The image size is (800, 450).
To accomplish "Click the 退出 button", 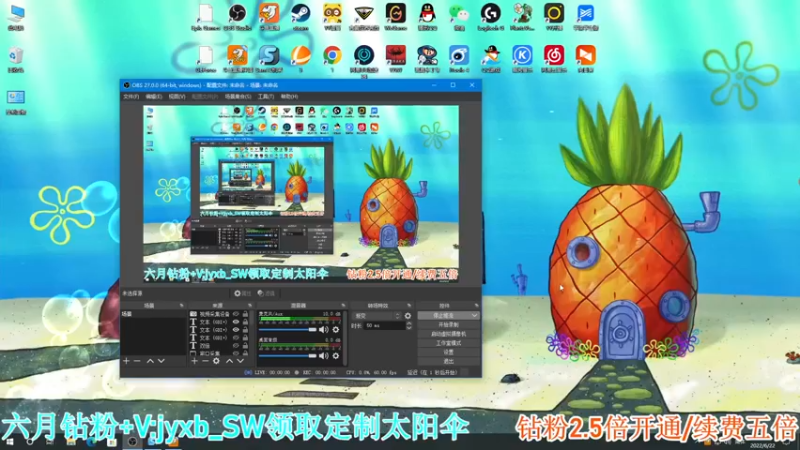I will click(448, 361).
